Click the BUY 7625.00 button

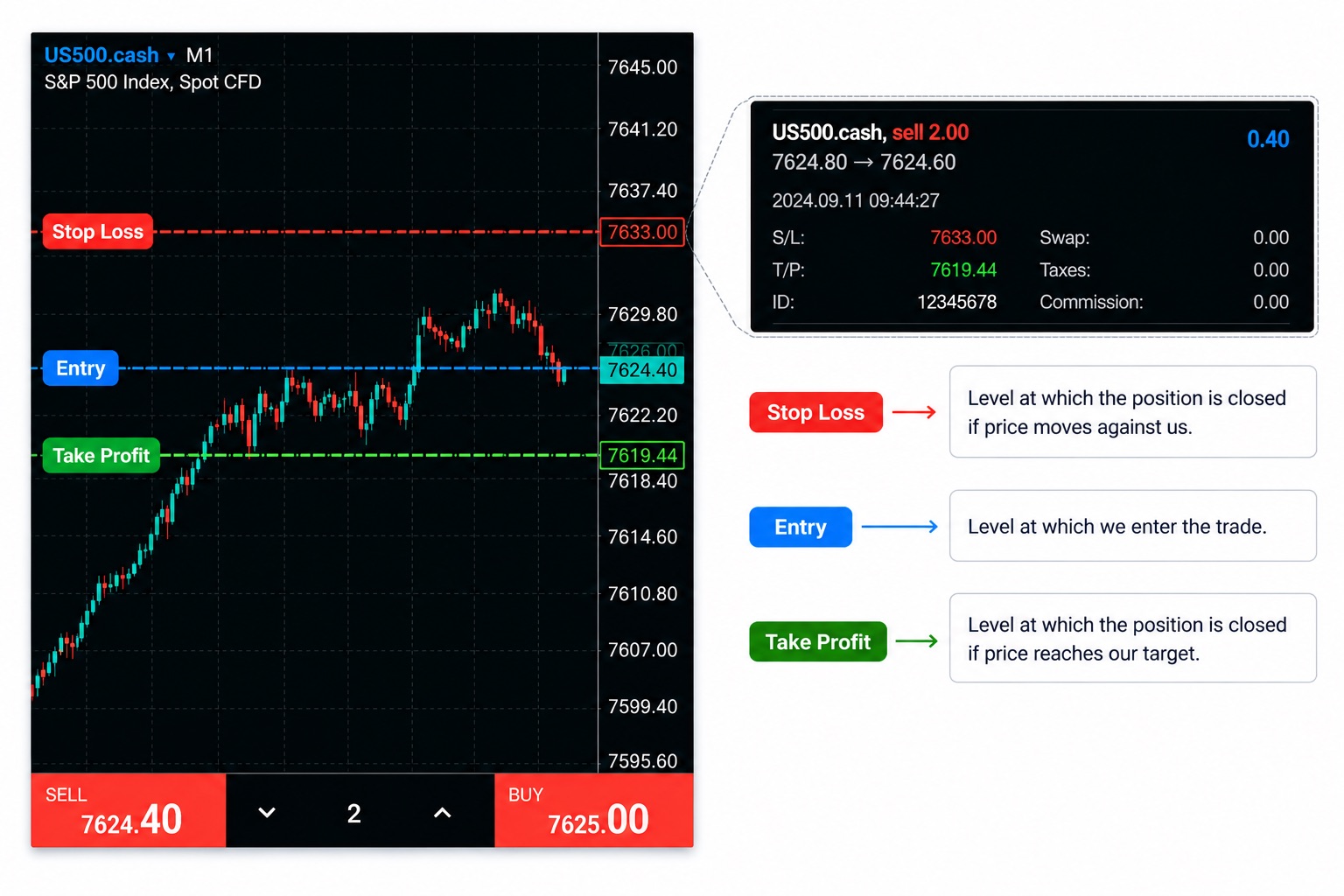tap(594, 810)
